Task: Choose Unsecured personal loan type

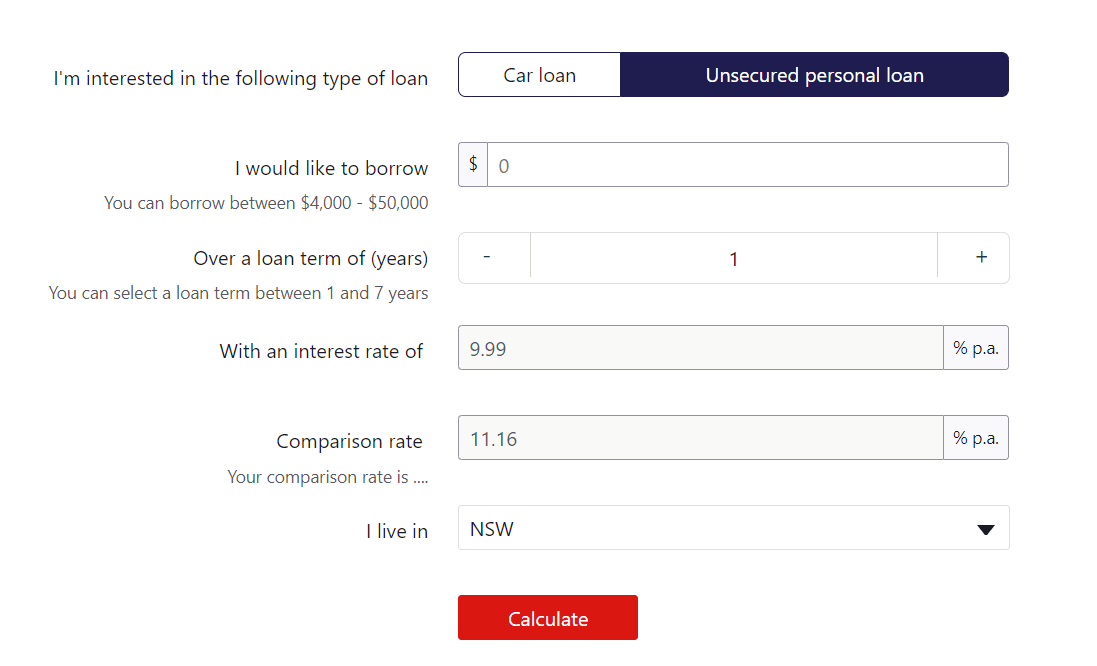Action: pos(814,75)
